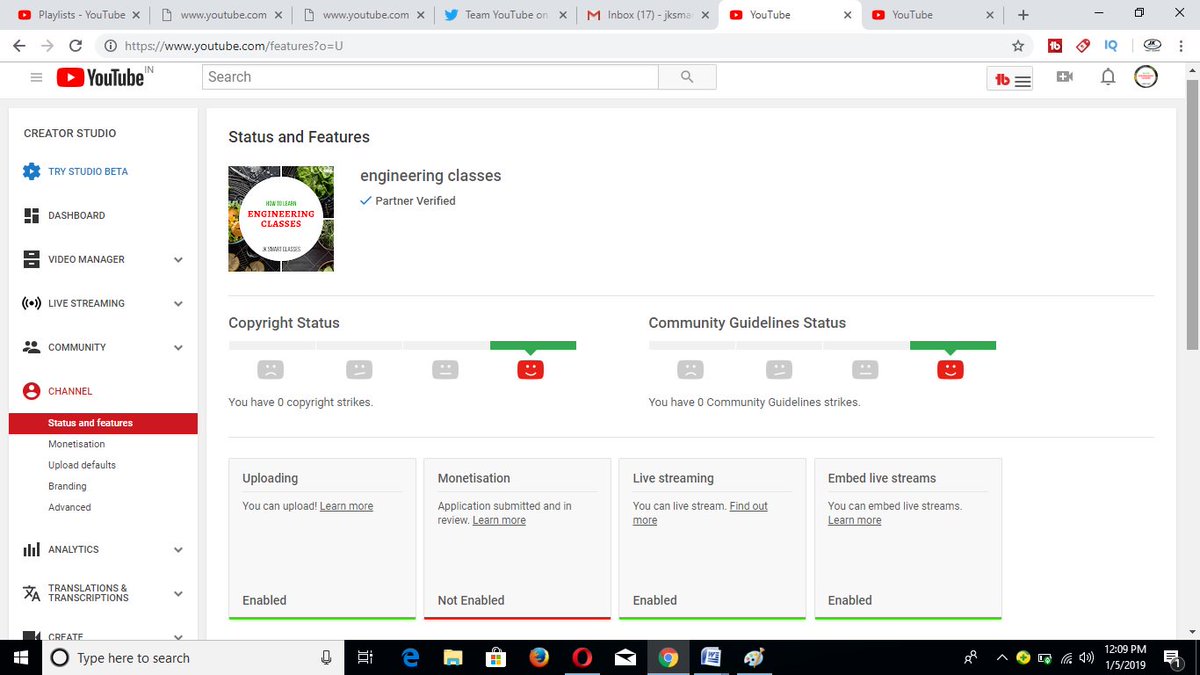Click the YouTube search field

430,77
